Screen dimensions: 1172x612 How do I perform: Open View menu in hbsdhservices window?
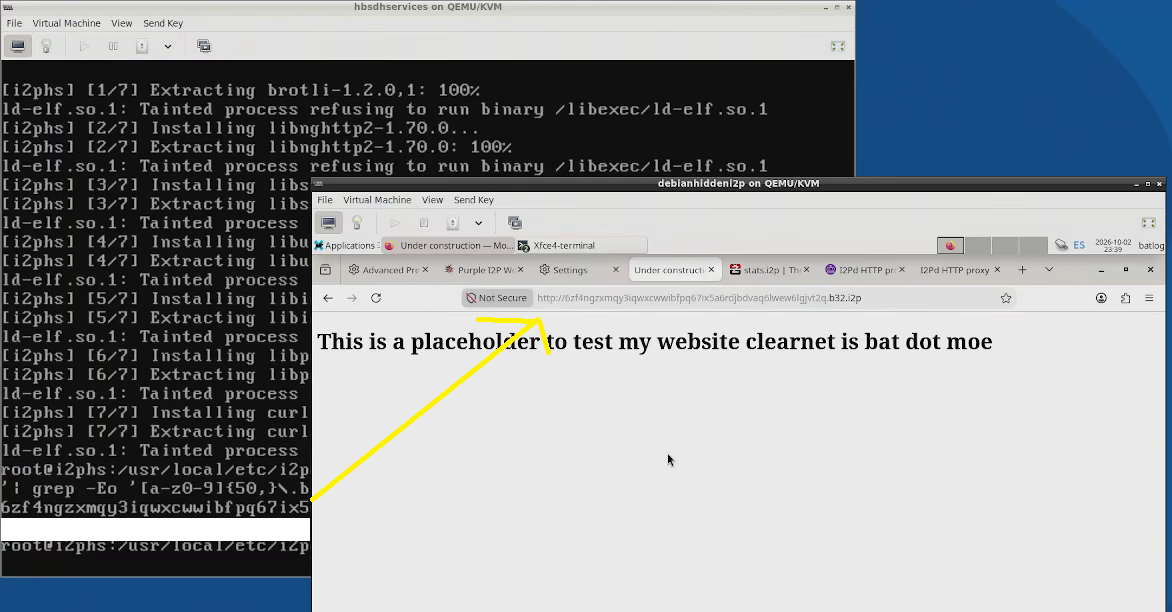pos(122,23)
